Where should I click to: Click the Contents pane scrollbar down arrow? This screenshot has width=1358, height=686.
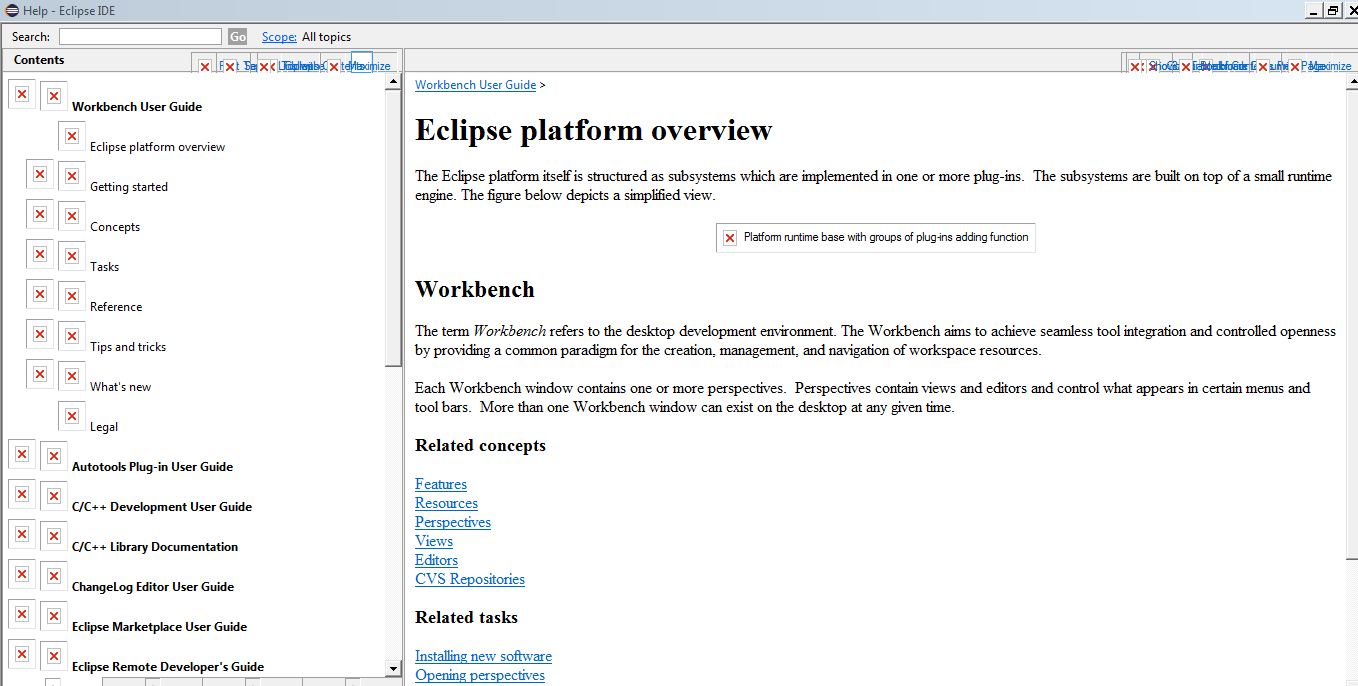[x=393, y=668]
